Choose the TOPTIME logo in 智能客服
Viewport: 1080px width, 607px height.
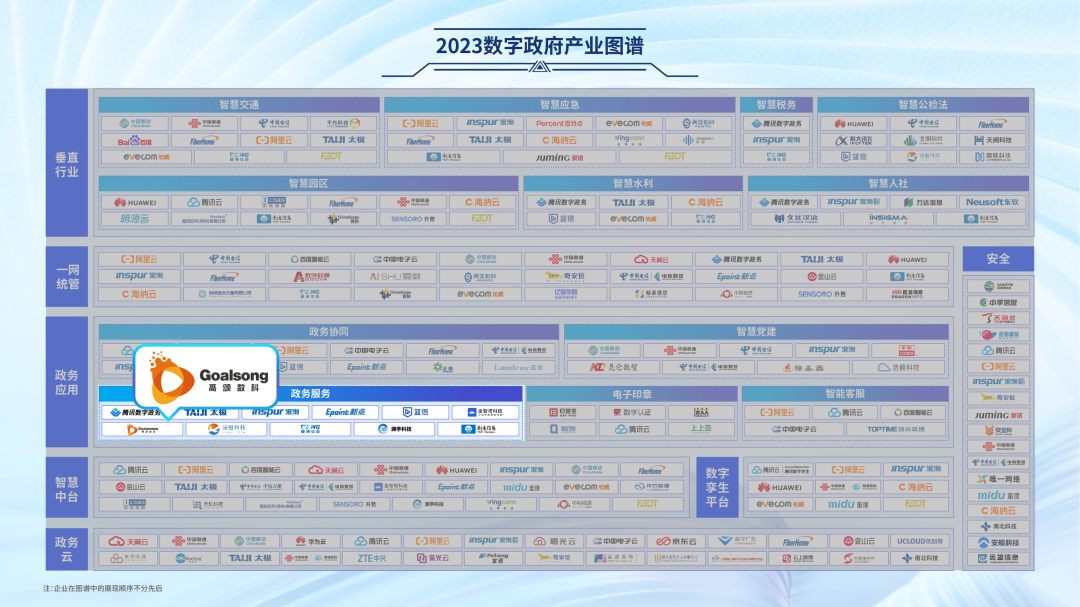[896, 429]
